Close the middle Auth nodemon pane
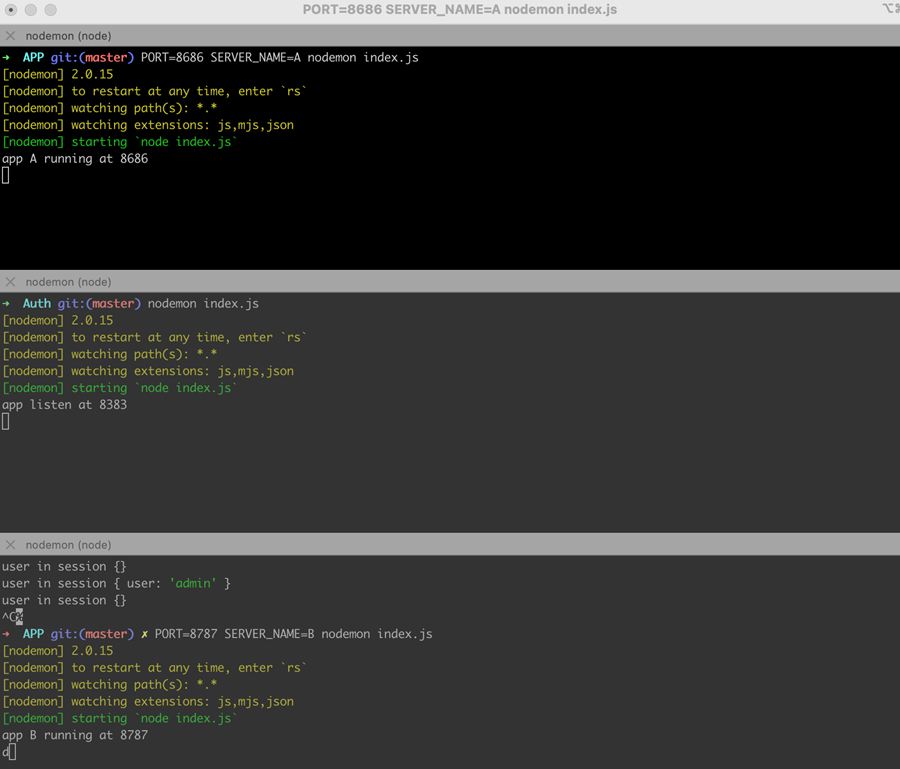This screenshot has height=769, width=900. point(10,282)
